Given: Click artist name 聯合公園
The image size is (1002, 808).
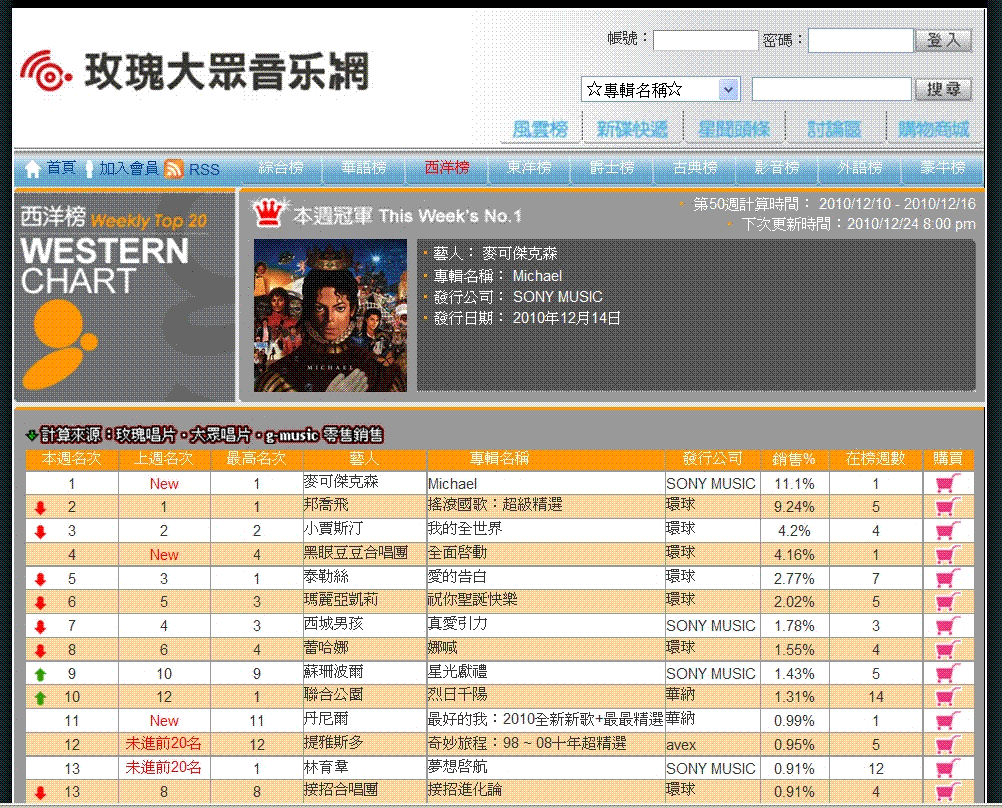Looking at the screenshot, I should (334, 695).
